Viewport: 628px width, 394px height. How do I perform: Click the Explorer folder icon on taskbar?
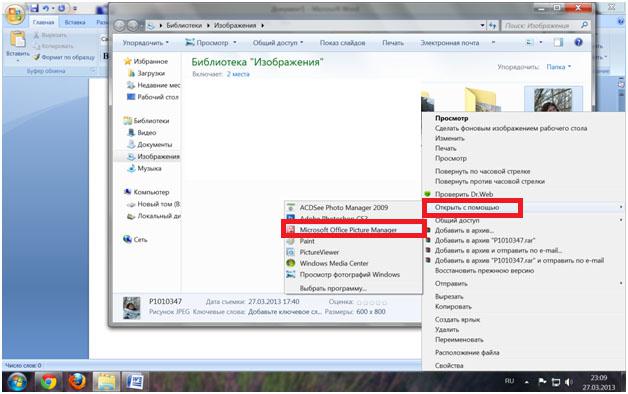(107, 382)
